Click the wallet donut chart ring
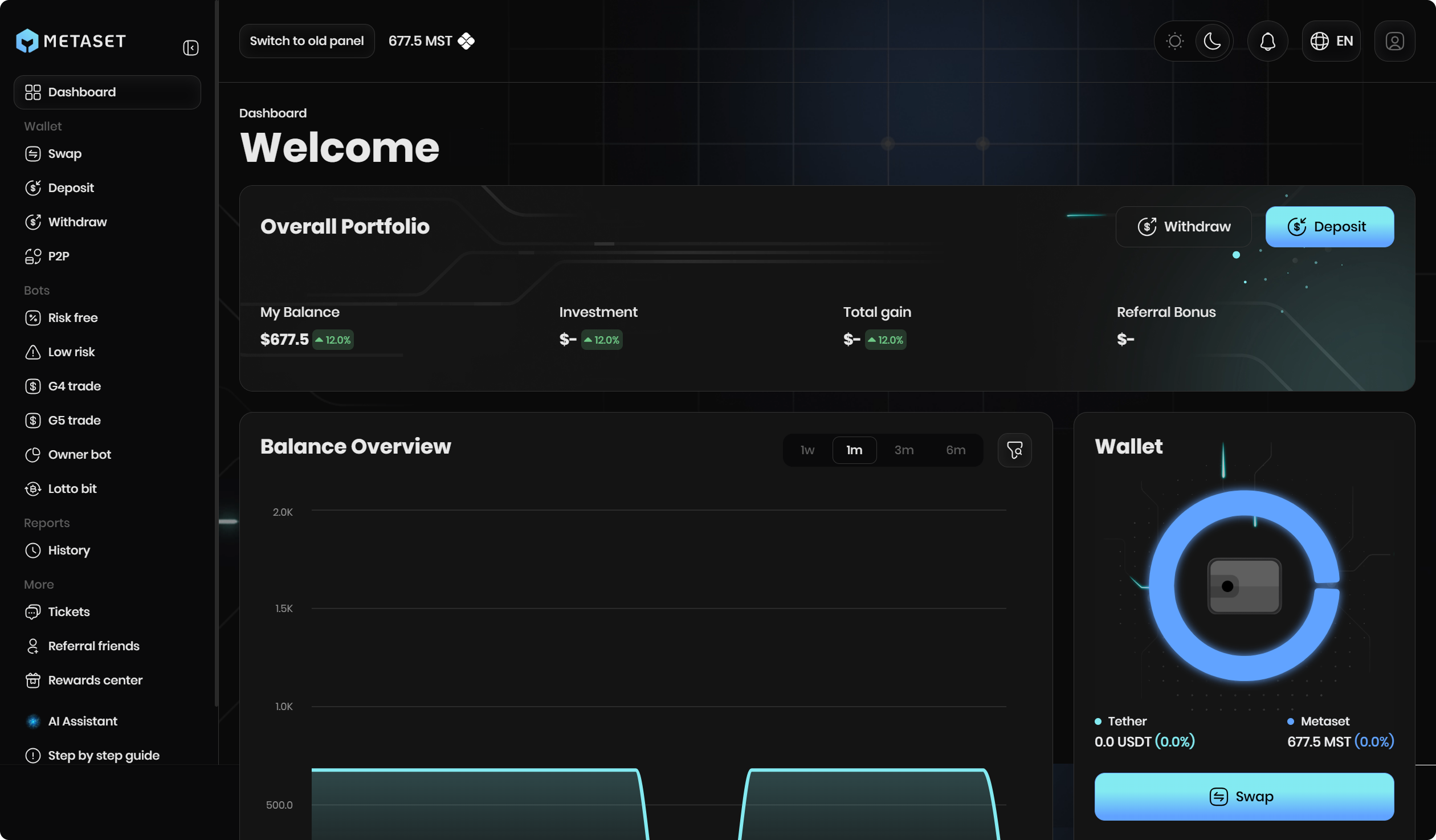The width and height of the screenshot is (1436, 840). [1162, 587]
